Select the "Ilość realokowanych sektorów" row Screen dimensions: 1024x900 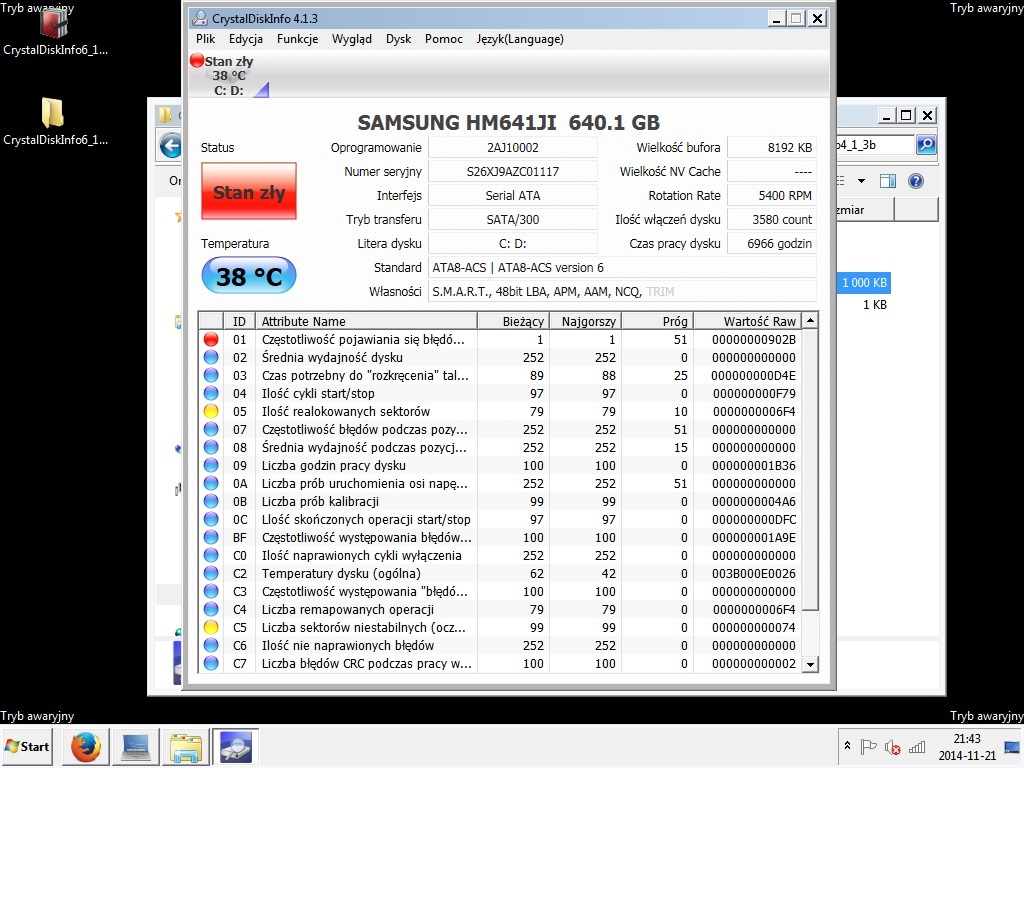tap(500, 411)
